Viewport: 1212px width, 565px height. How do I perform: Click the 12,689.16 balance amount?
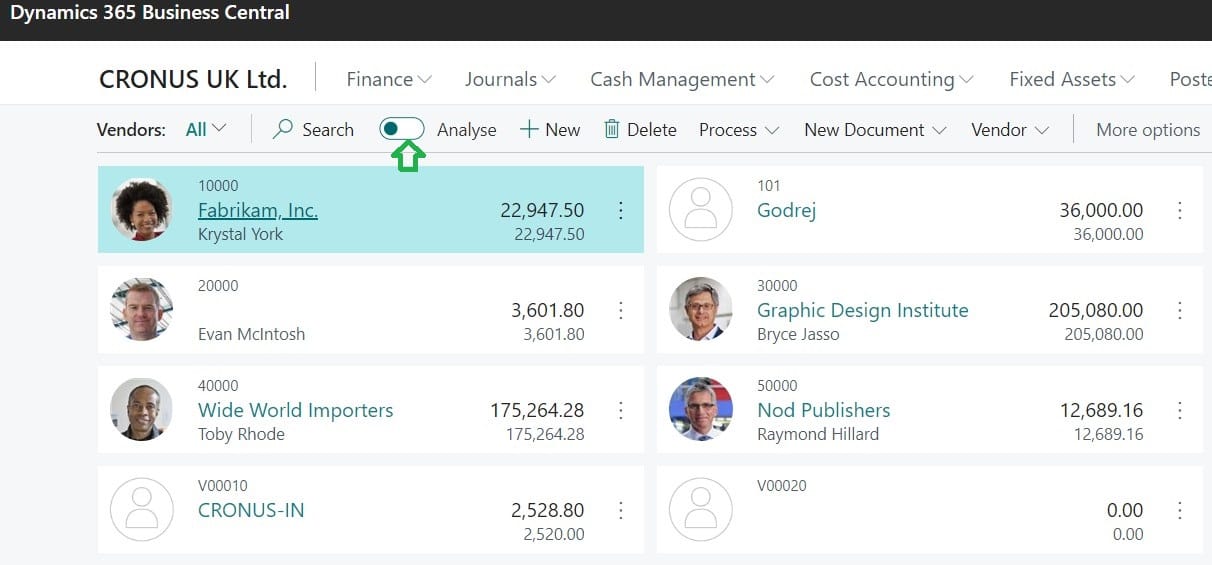pos(1101,410)
